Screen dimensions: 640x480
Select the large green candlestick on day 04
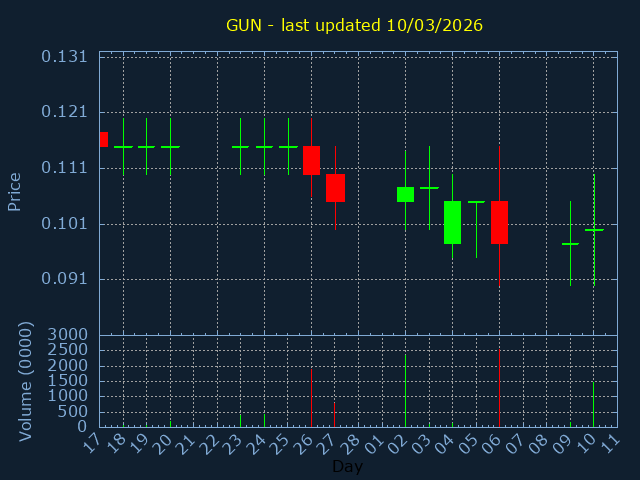click(x=452, y=222)
